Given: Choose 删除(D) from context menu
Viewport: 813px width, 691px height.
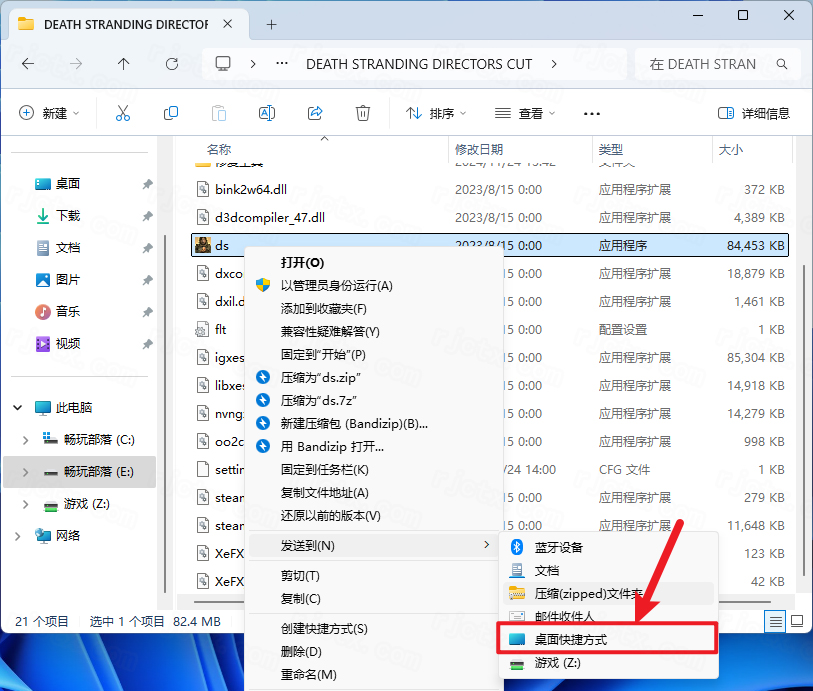Looking at the screenshot, I should point(373,652).
